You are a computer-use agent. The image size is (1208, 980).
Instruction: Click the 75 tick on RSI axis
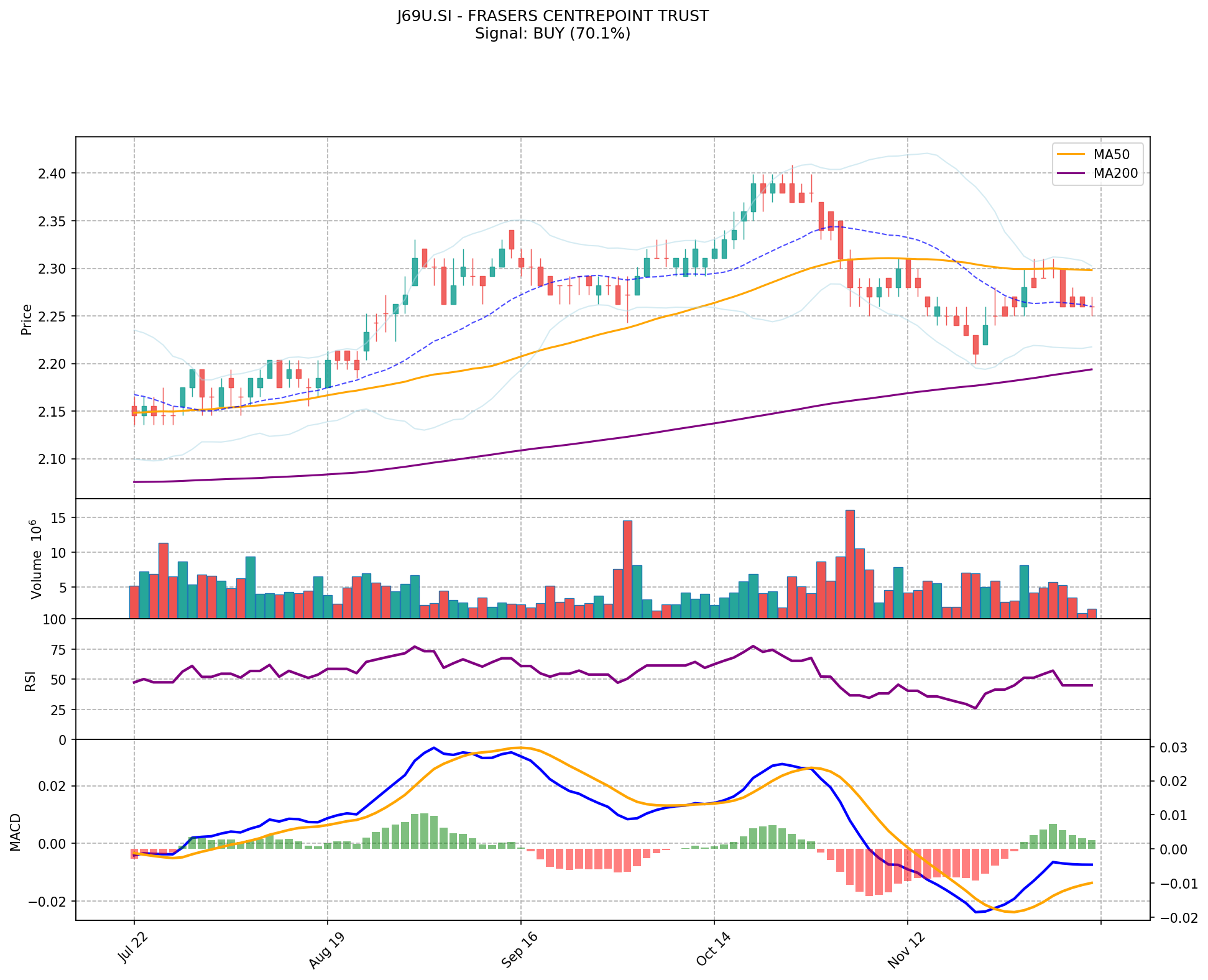[x=58, y=650]
